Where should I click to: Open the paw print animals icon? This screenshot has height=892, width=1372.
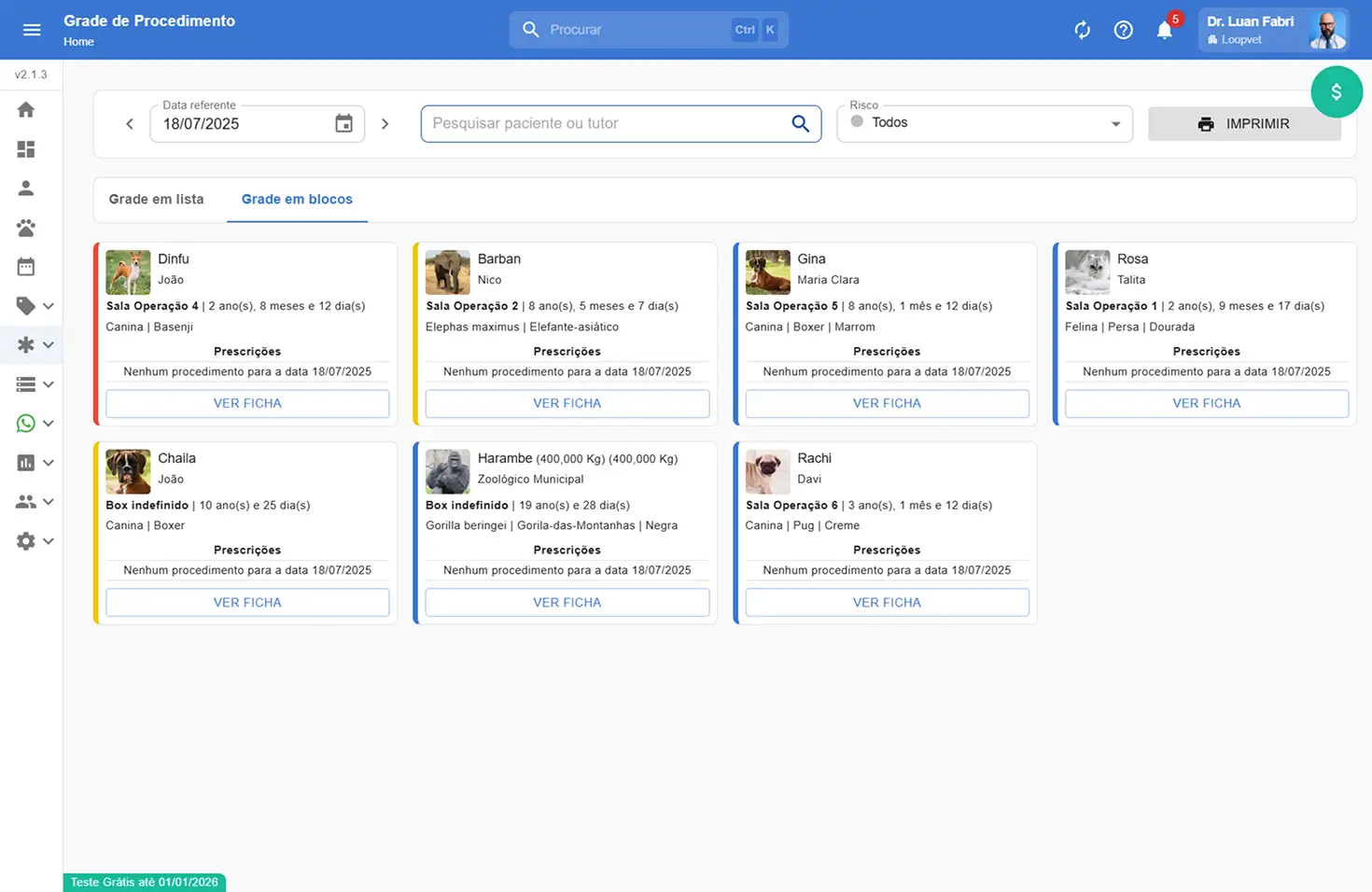click(x=26, y=228)
